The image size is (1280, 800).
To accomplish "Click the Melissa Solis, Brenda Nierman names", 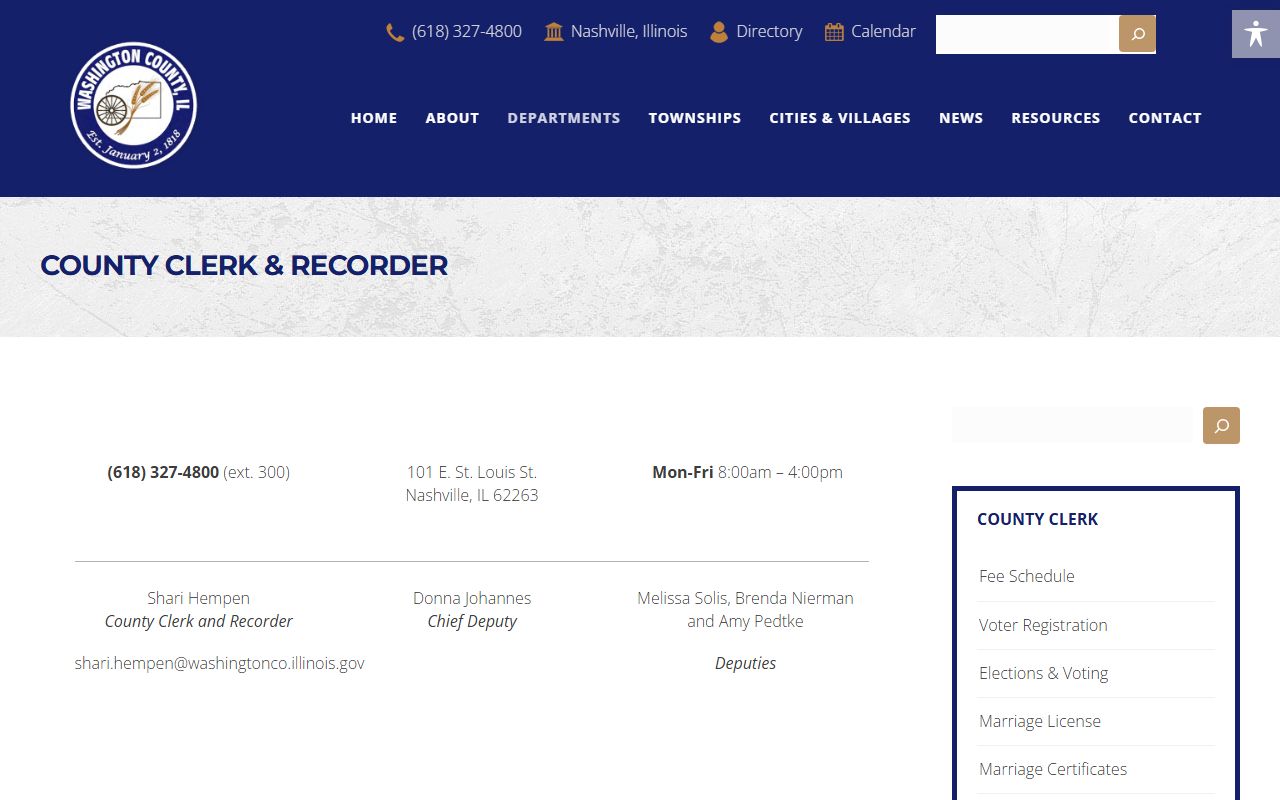I will (745, 598).
